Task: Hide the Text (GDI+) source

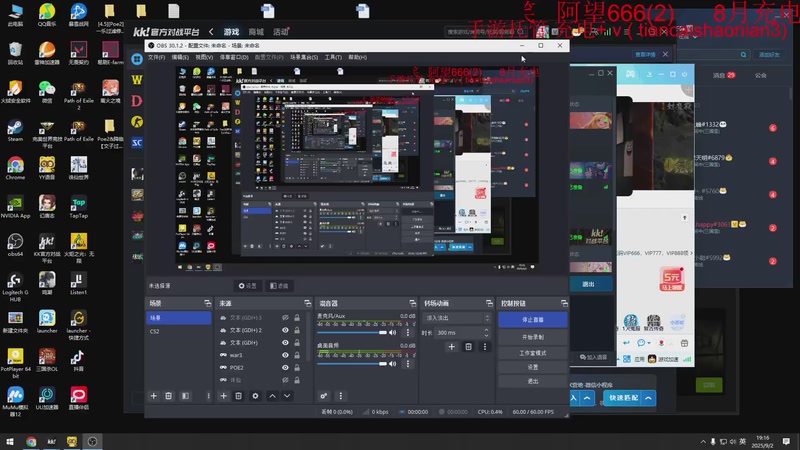Action: click(x=285, y=343)
